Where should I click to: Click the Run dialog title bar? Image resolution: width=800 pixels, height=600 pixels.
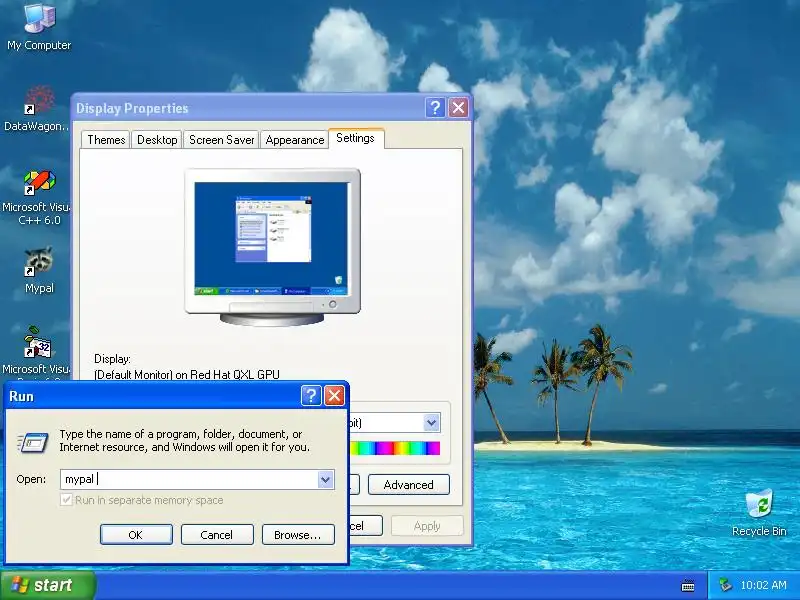153,396
